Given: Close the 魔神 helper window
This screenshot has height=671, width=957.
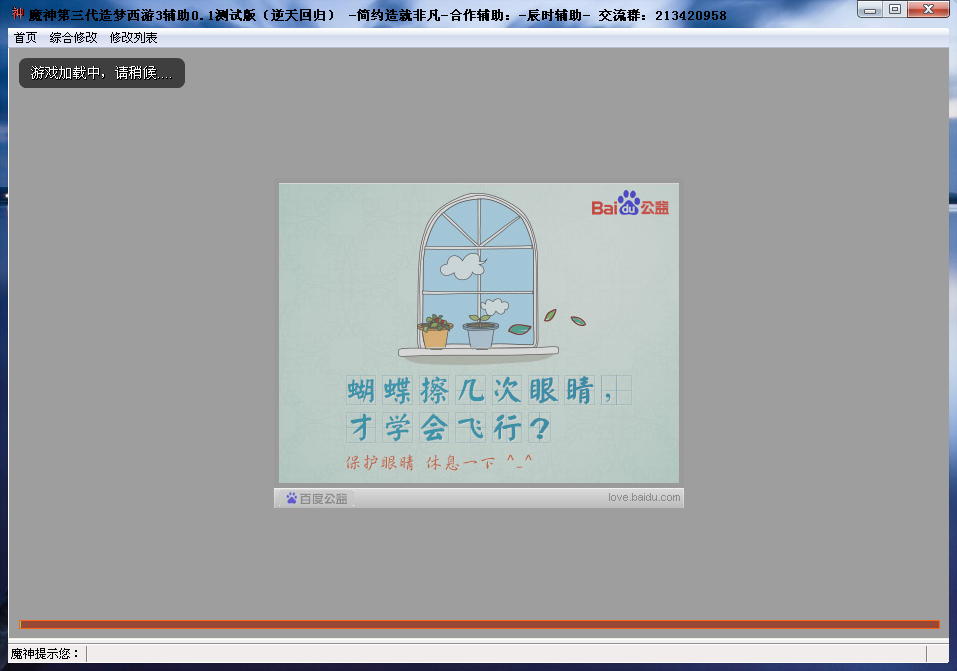Looking at the screenshot, I should point(928,9).
